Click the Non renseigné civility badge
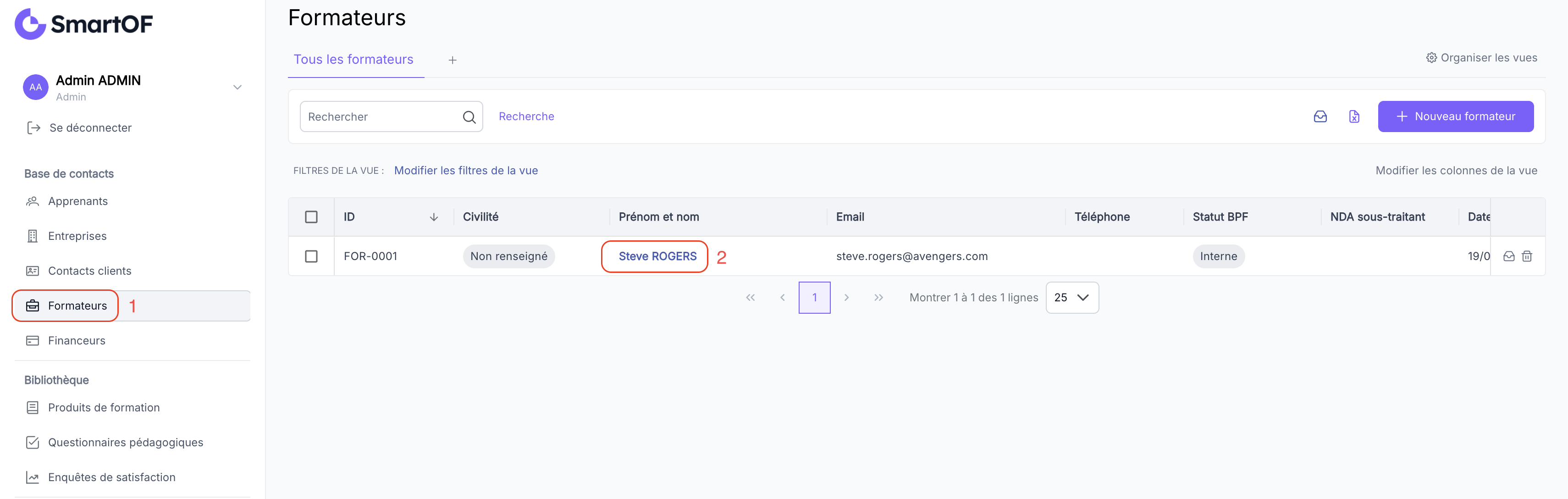The width and height of the screenshot is (1568, 499). (509, 256)
